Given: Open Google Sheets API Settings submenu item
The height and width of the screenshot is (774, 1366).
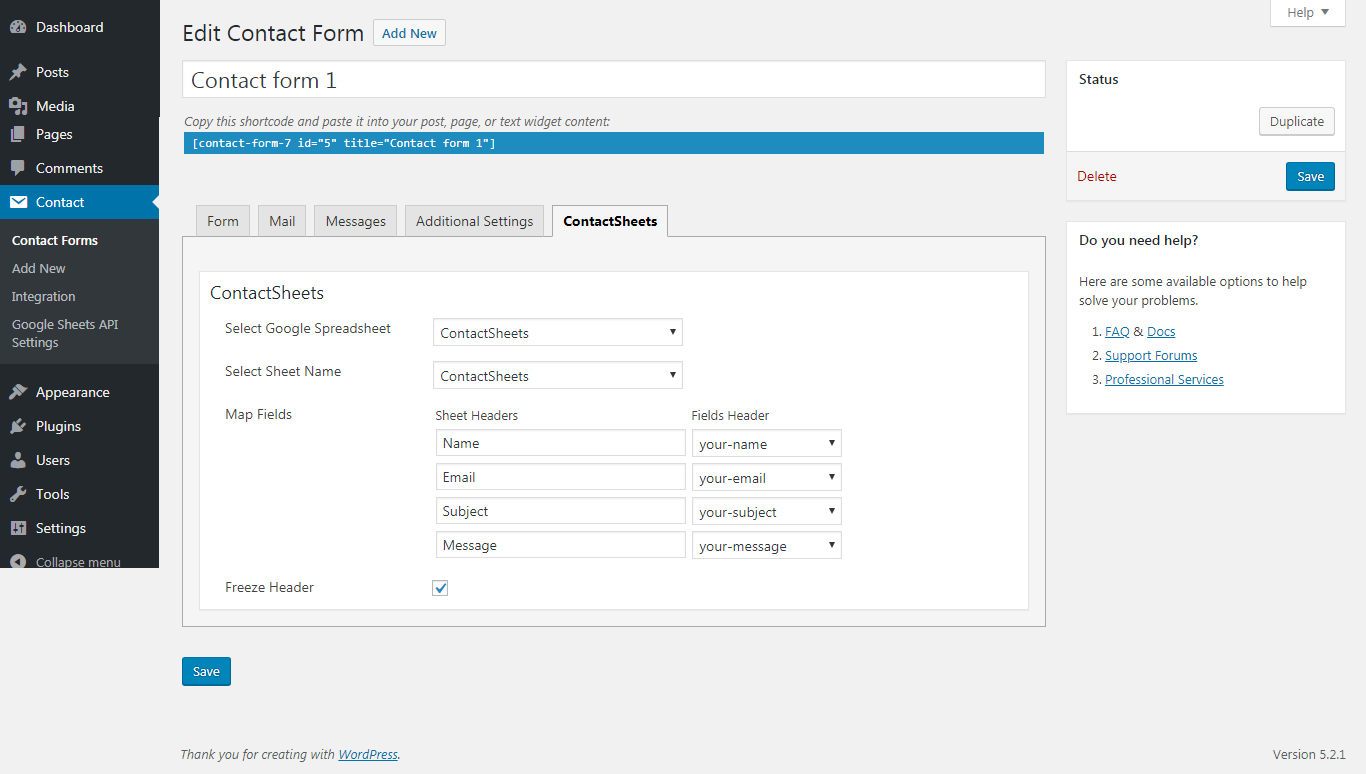Looking at the screenshot, I should (65, 333).
